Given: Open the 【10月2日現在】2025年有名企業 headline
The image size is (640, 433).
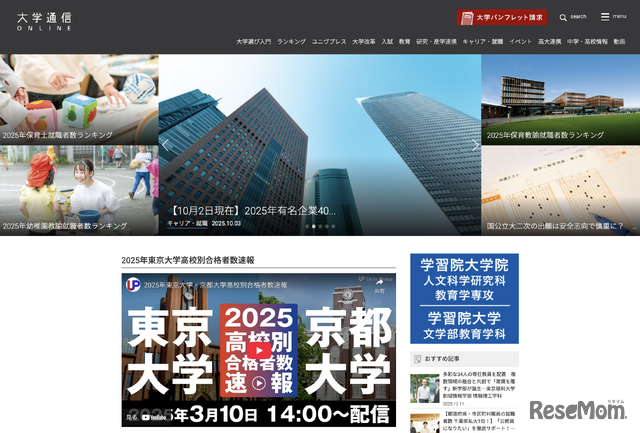Looking at the screenshot, I should point(252,211).
